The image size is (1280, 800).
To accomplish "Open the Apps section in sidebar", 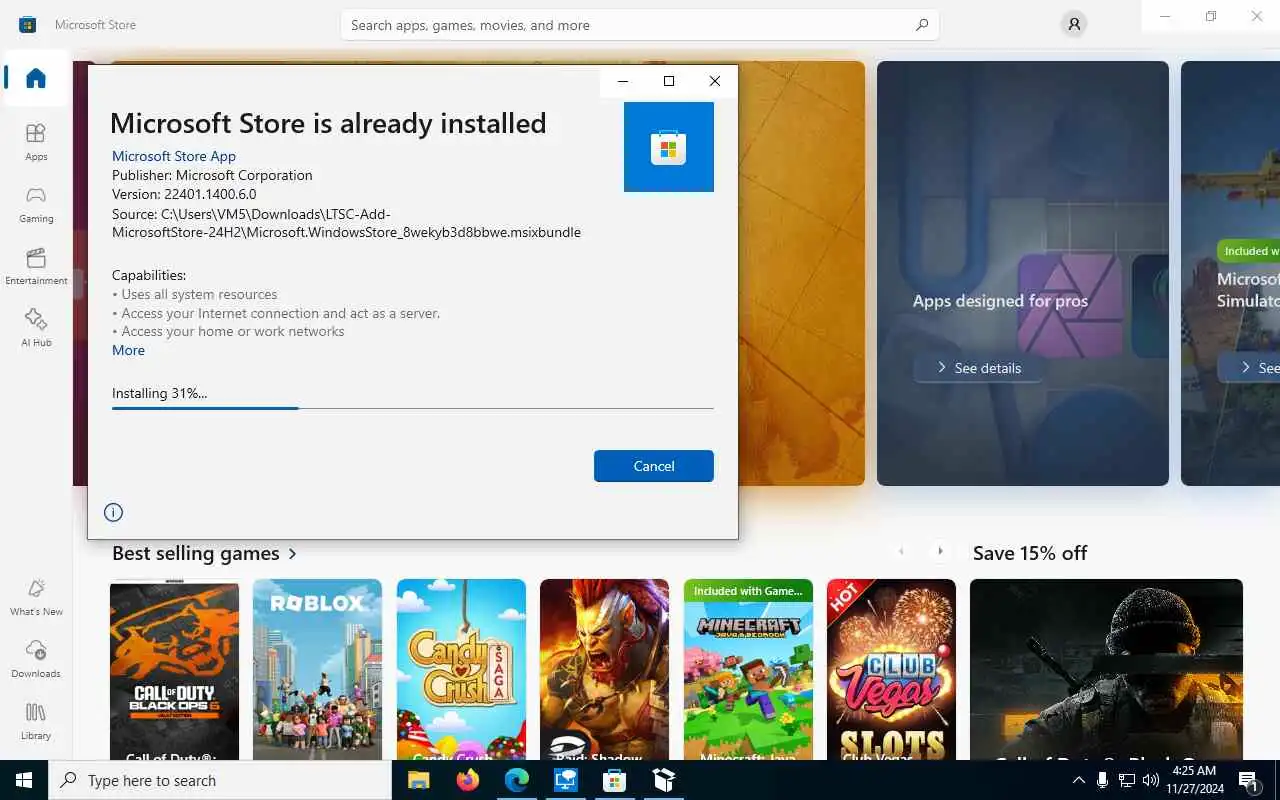I will pyautogui.click(x=36, y=141).
